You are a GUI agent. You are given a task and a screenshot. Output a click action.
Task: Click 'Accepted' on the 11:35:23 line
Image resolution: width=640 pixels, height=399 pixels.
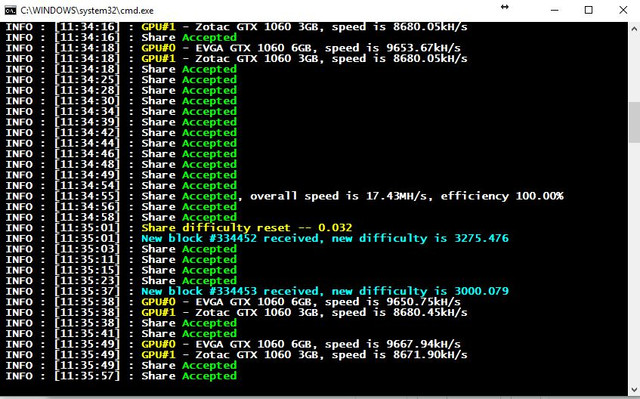[x=209, y=281]
